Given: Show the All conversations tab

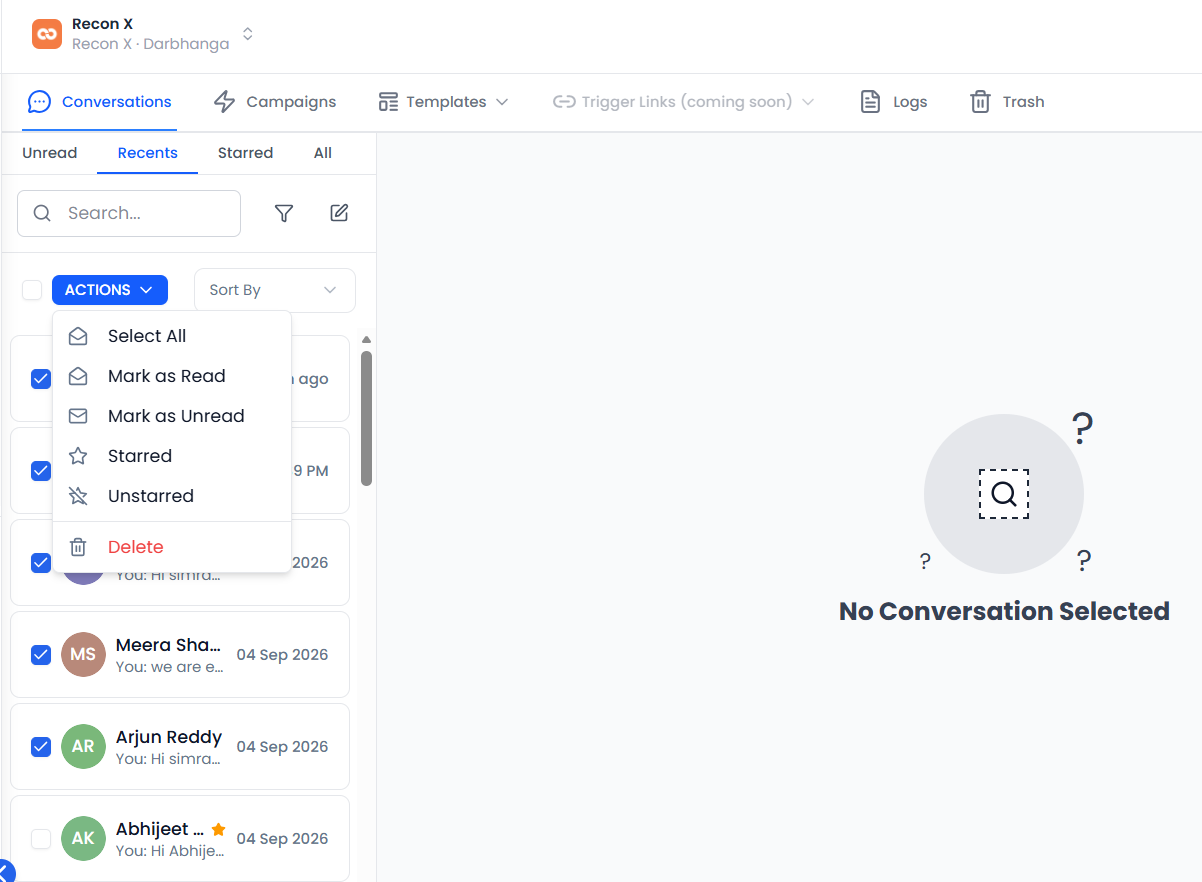Looking at the screenshot, I should (323, 153).
